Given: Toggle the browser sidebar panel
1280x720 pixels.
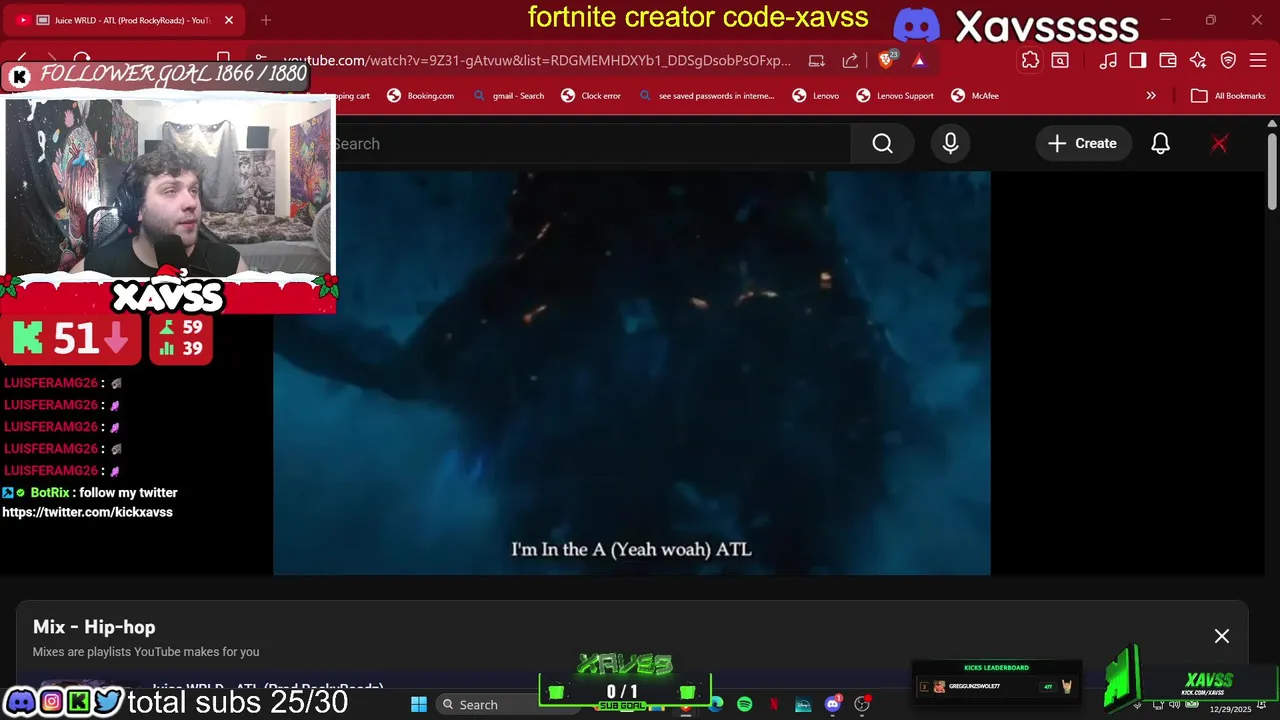Looking at the screenshot, I should (1138, 60).
